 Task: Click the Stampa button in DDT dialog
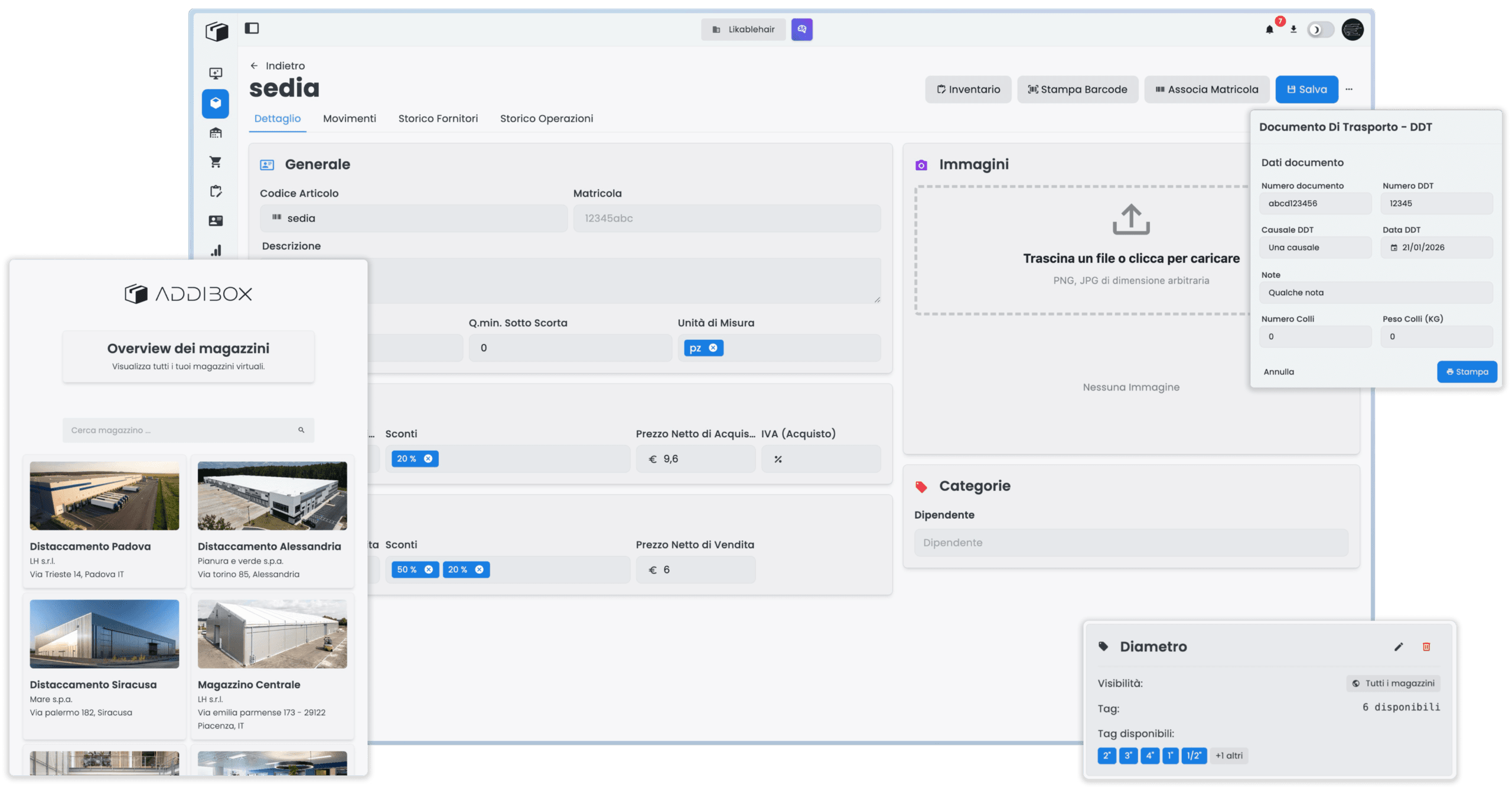[x=1467, y=372]
